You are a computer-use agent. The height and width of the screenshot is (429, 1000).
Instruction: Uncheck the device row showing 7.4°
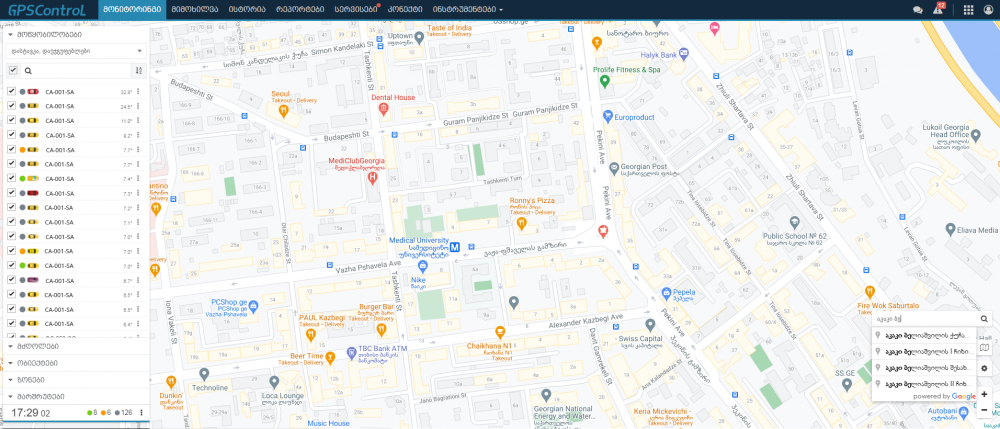(11, 178)
